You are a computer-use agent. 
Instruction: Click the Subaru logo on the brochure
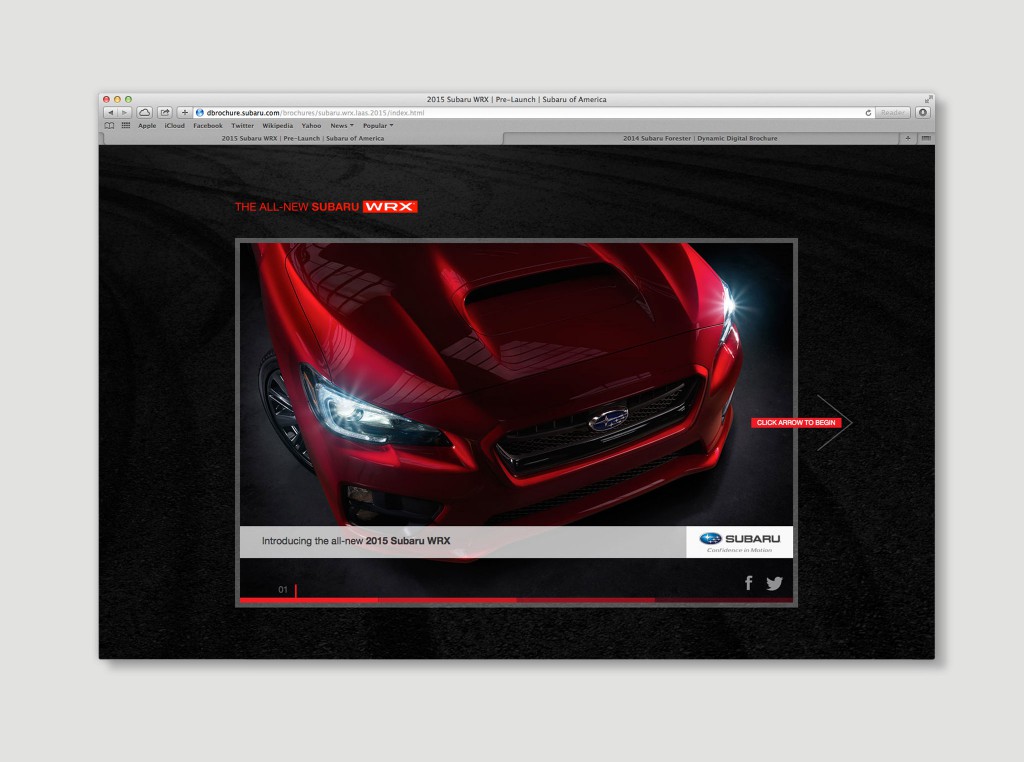(x=739, y=542)
